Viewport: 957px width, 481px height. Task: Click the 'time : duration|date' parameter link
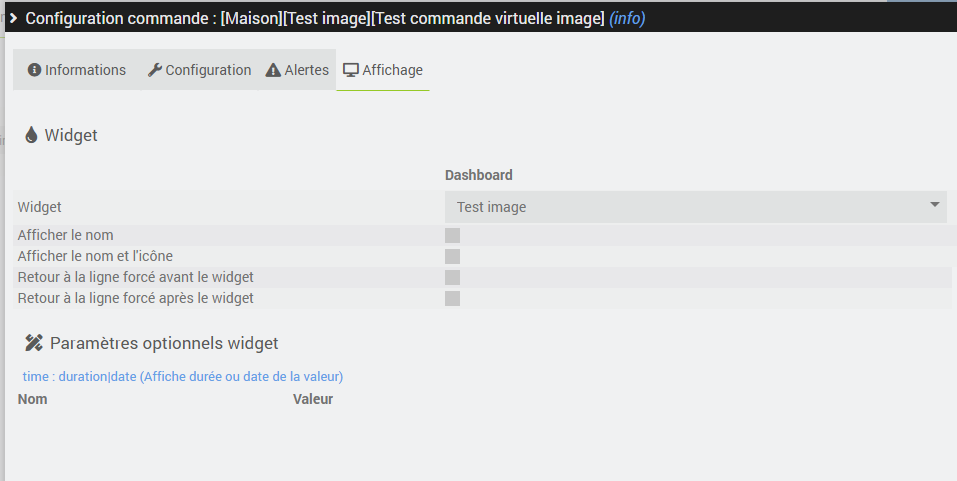pyautogui.click(x=183, y=377)
